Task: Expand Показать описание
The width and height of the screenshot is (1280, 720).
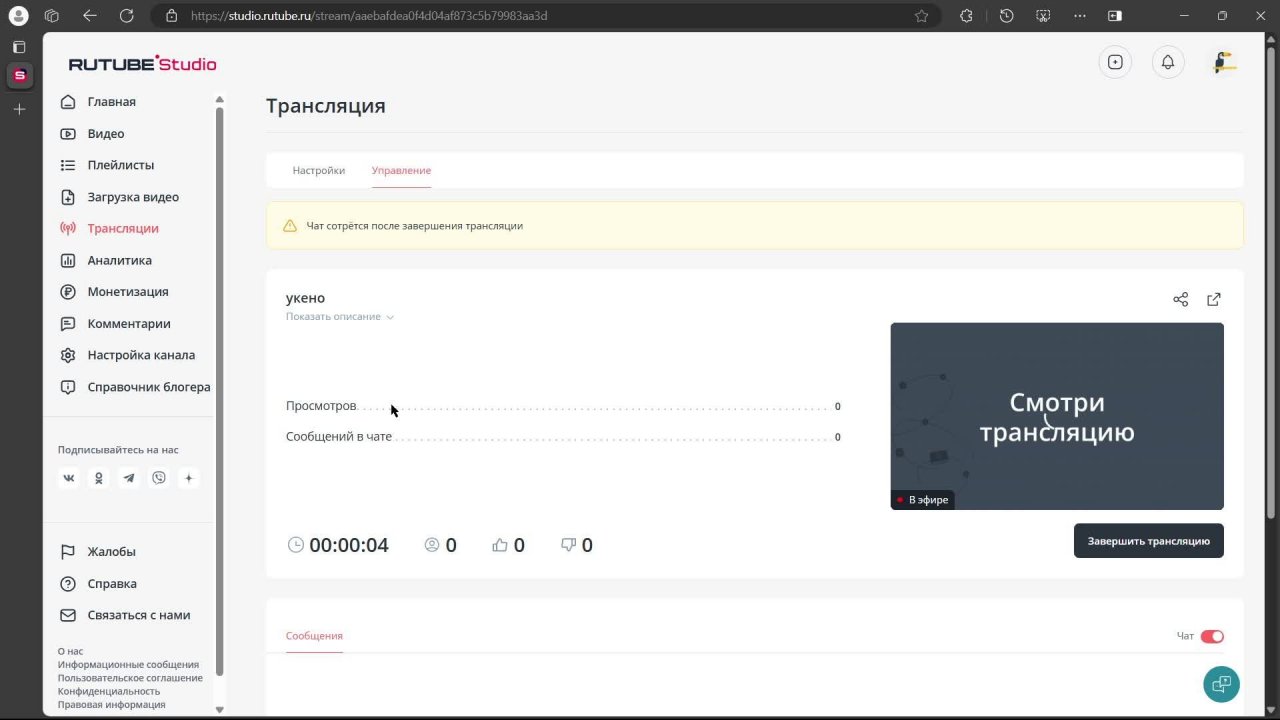Action: (x=340, y=317)
